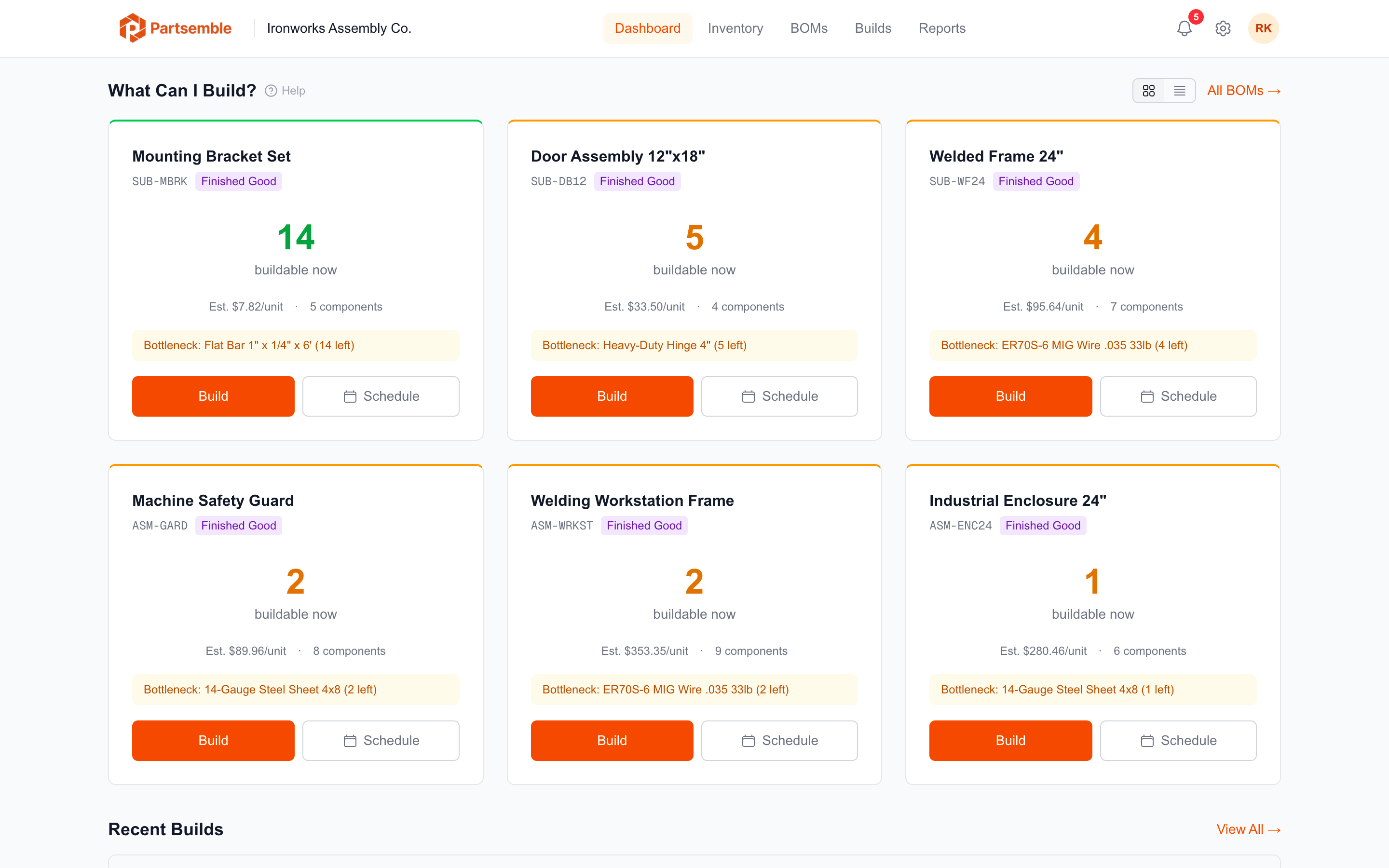The image size is (1389, 868).
Task: Click Flat Bar bottleneck notice
Action: 296,345
